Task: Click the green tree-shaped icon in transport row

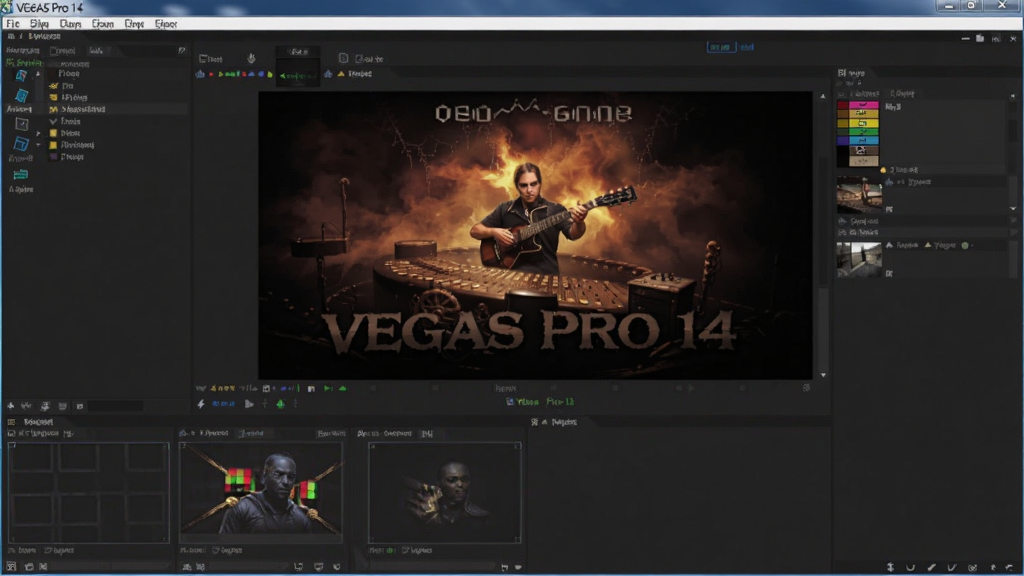Action: [x=280, y=404]
